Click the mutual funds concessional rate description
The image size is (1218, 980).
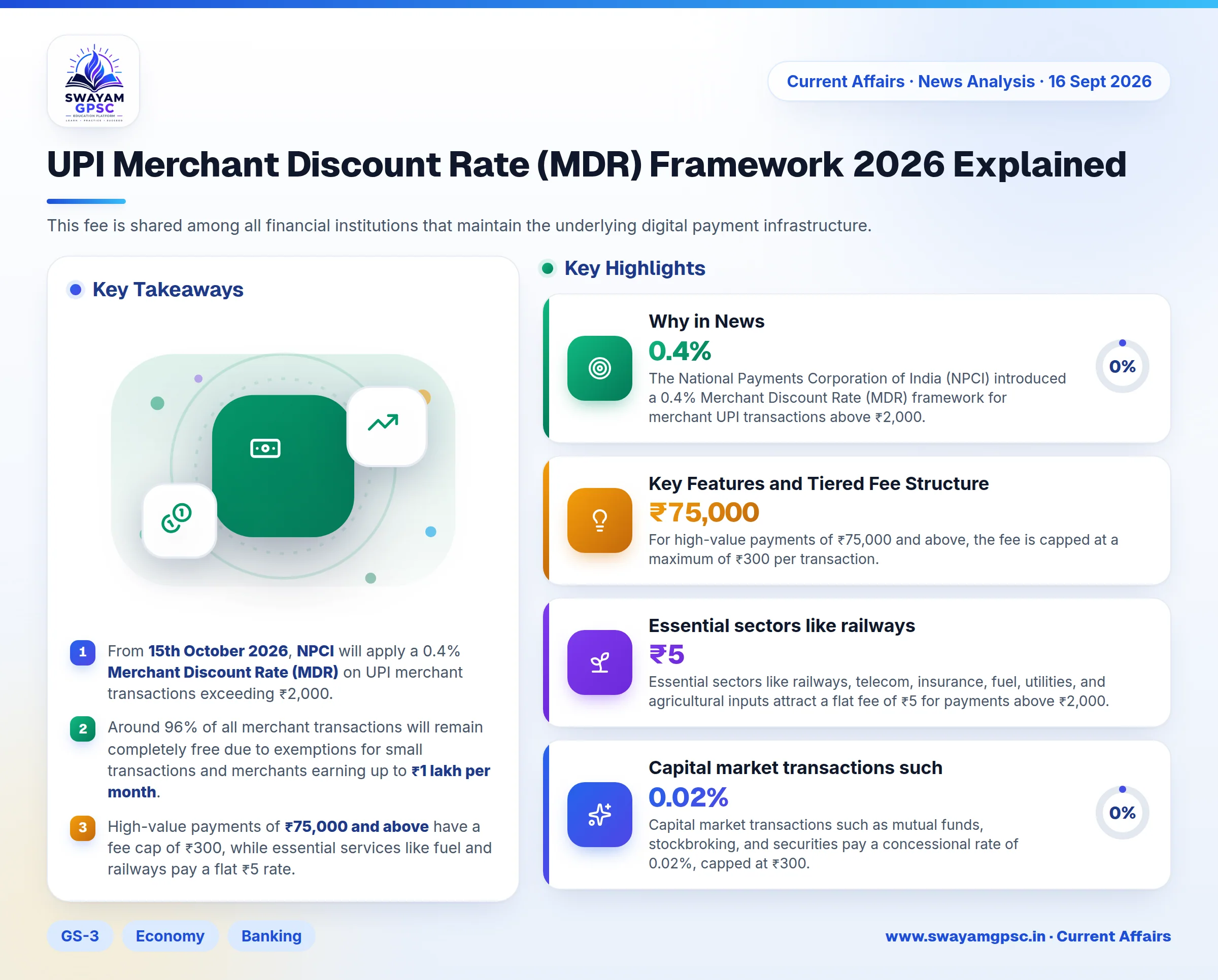click(833, 844)
